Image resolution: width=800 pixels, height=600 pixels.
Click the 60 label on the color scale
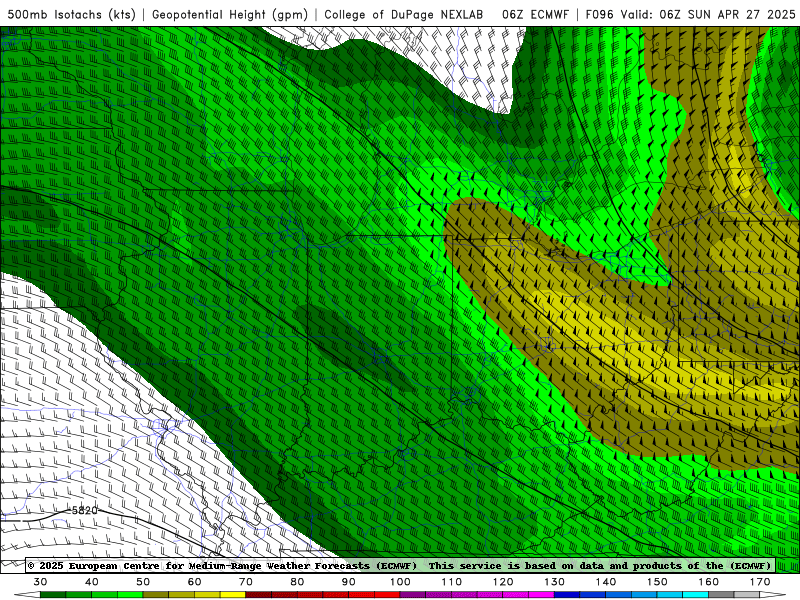194,582
